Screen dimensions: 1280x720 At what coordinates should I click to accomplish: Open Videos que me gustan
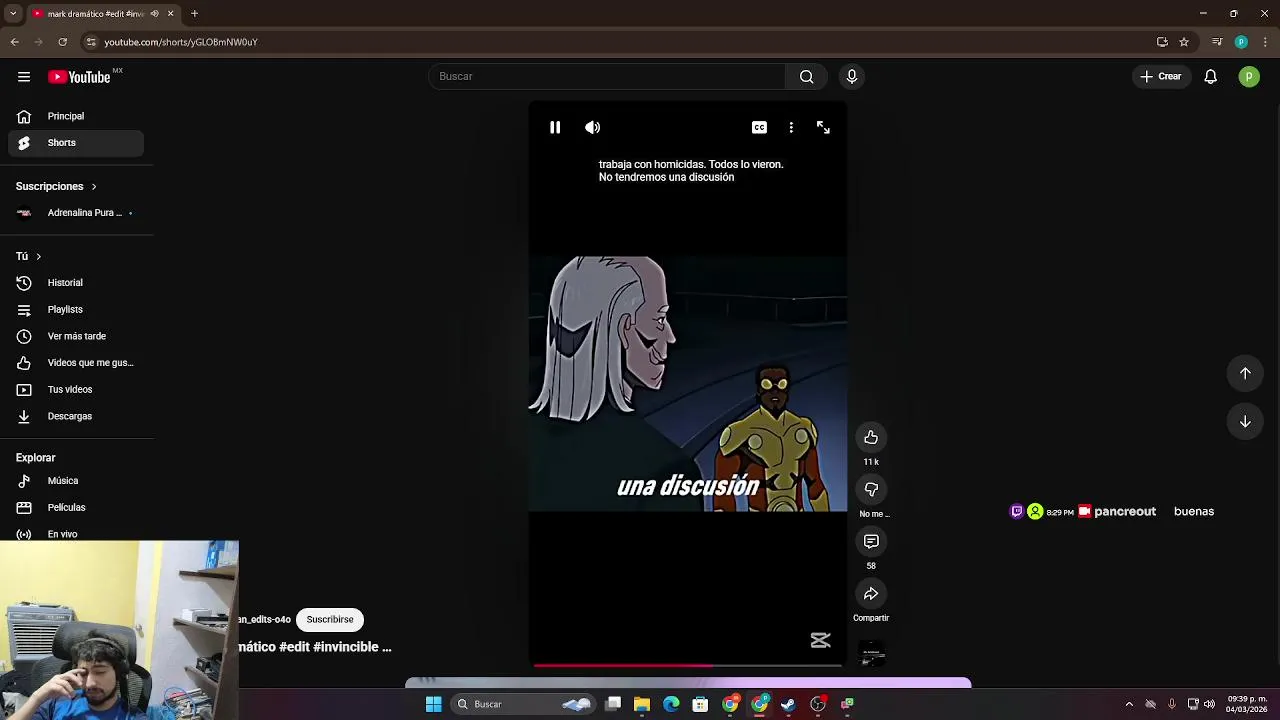pyautogui.click(x=76, y=363)
